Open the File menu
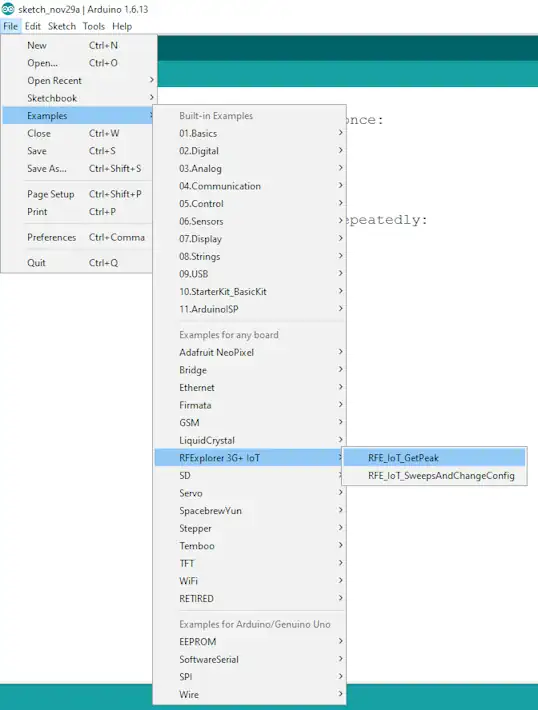Viewport: 538px width, 710px height. [x=10, y=26]
